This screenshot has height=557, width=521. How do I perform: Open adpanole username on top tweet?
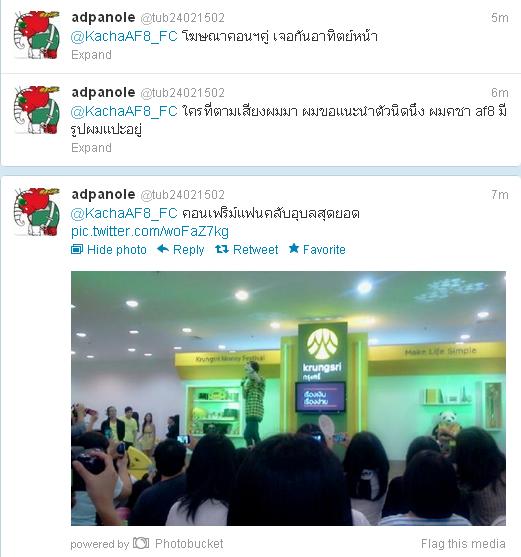click(103, 17)
